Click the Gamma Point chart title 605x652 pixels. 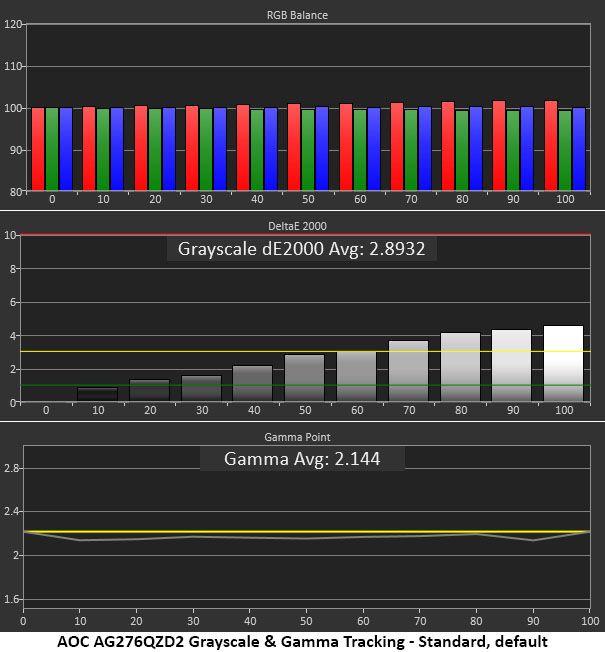pos(297,437)
